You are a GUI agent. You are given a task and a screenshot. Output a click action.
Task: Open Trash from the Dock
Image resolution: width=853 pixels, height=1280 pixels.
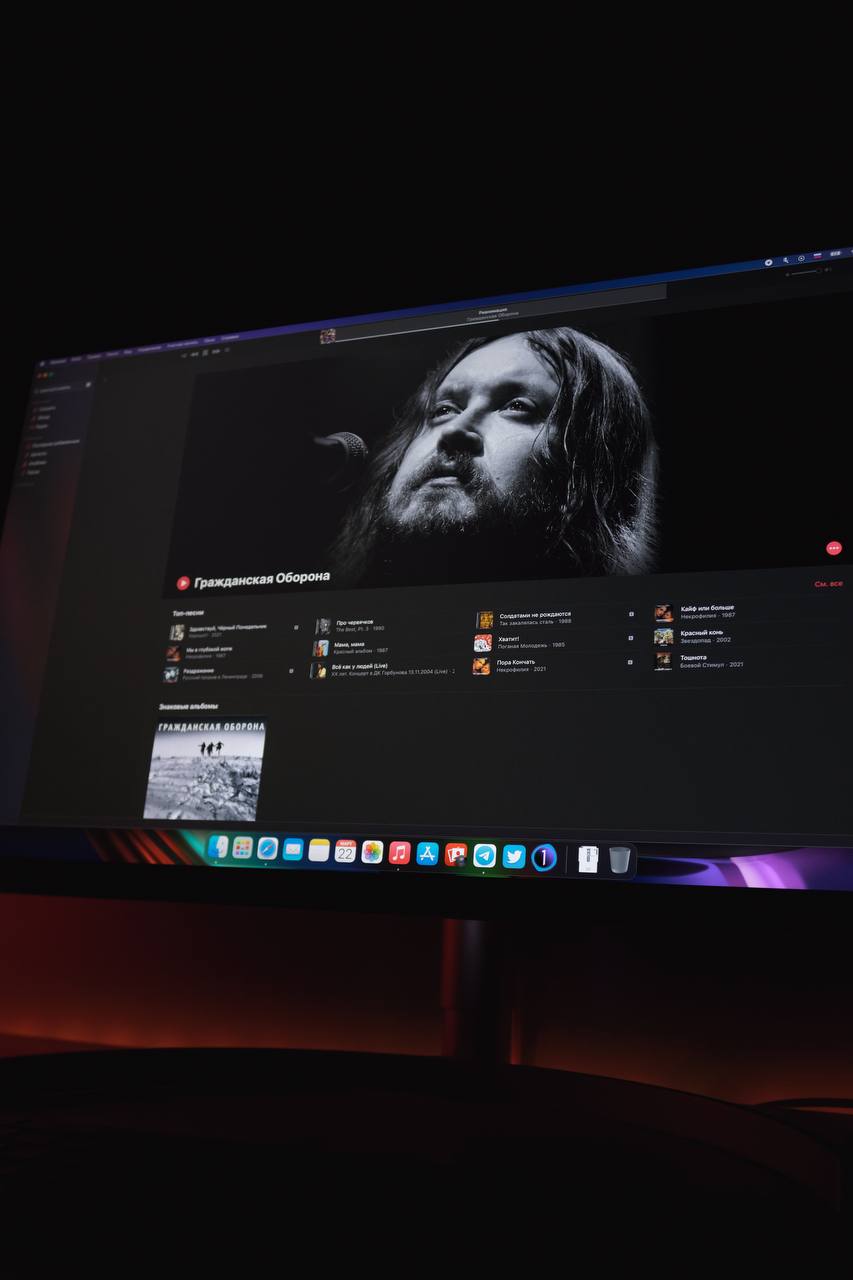(620, 860)
